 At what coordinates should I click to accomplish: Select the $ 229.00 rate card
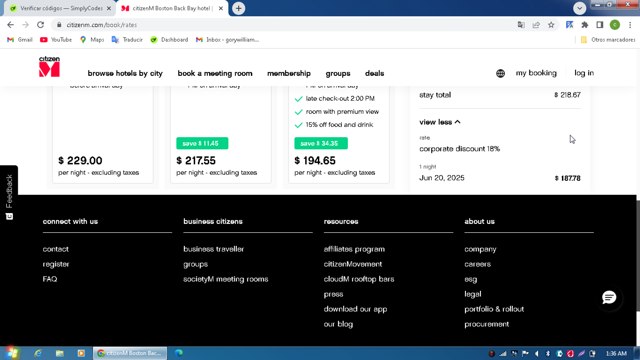point(103,135)
